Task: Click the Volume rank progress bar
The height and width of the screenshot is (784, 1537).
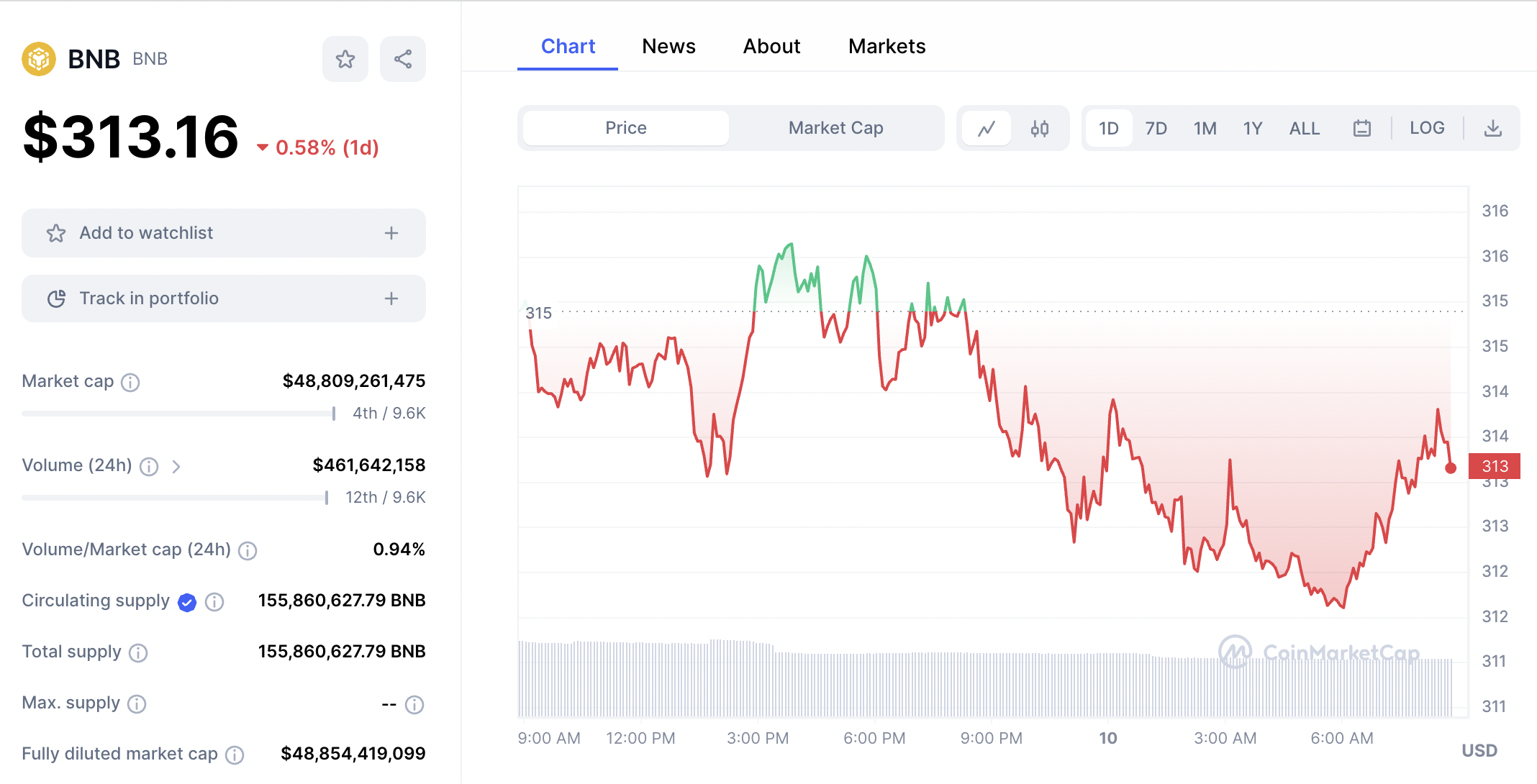Action: point(176,498)
